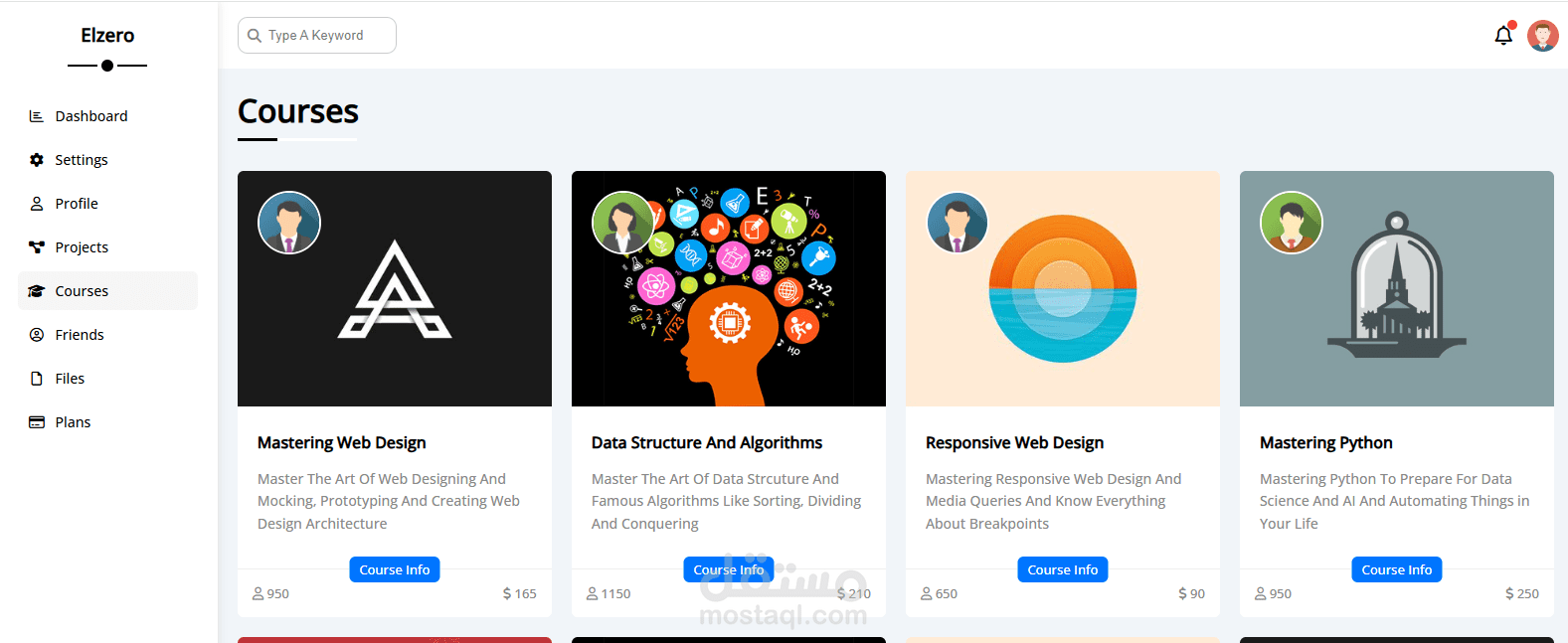View Course Info for Responsive Web Design
The width and height of the screenshot is (1568, 643).
coord(1063,569)
